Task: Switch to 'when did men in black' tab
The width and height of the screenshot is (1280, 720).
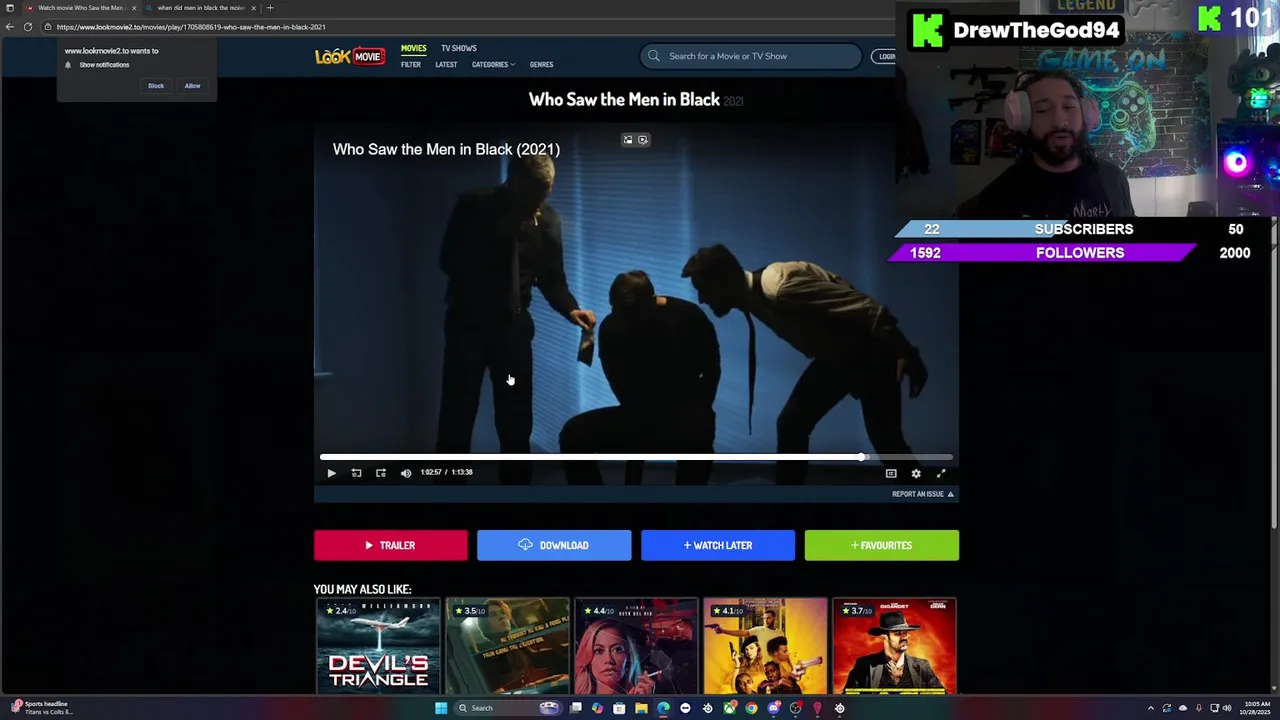Action: [x=200, y=8]
